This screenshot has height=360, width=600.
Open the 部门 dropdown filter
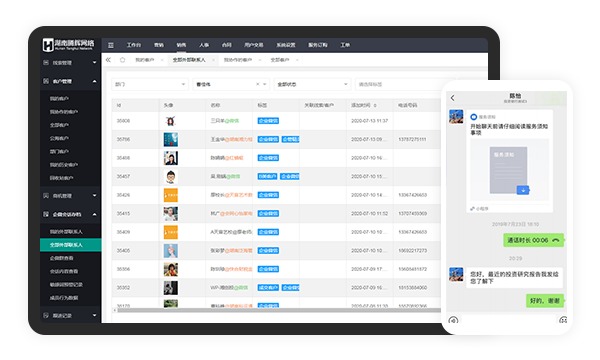(x=150, y=84)
